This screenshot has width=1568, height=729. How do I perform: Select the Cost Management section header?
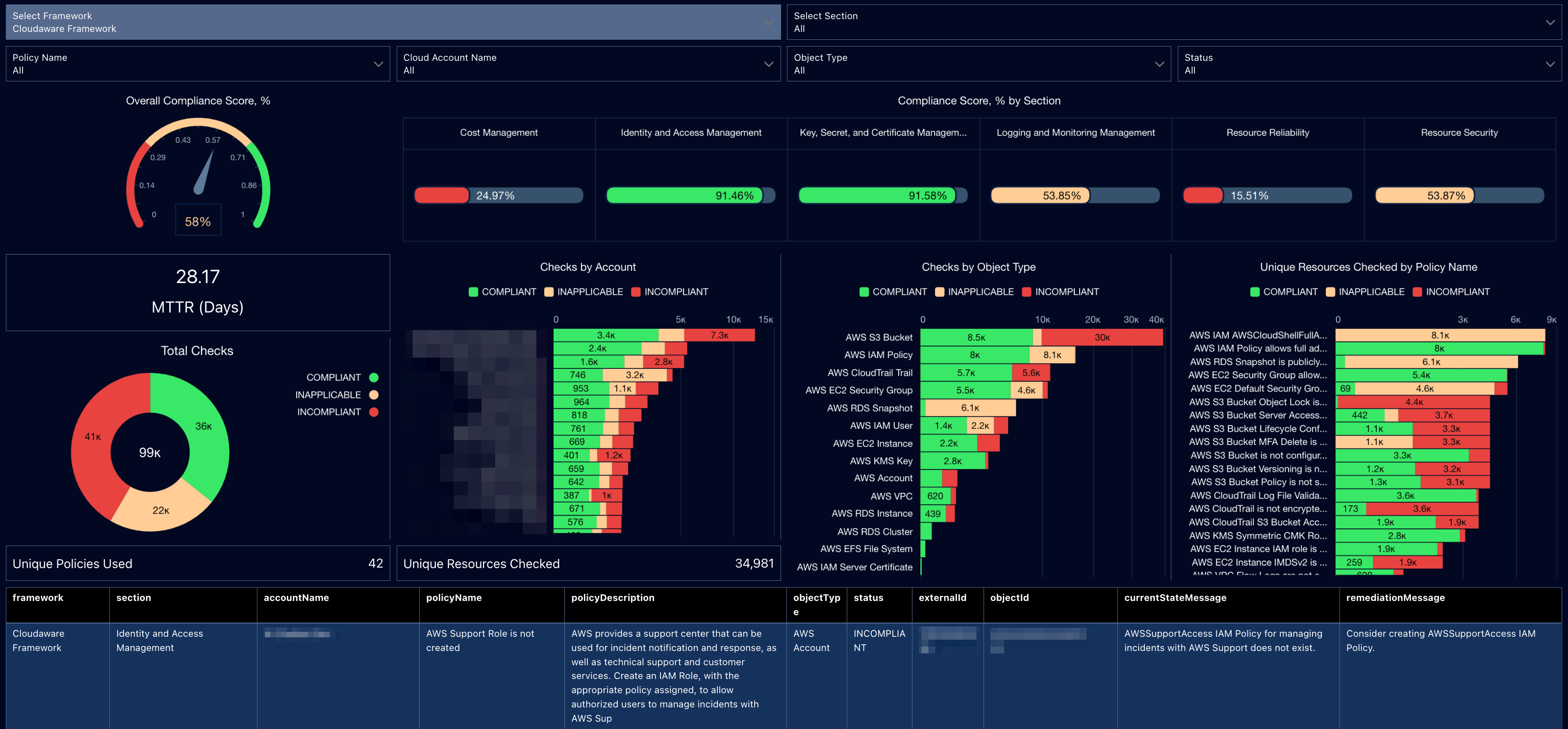(499, 133)
